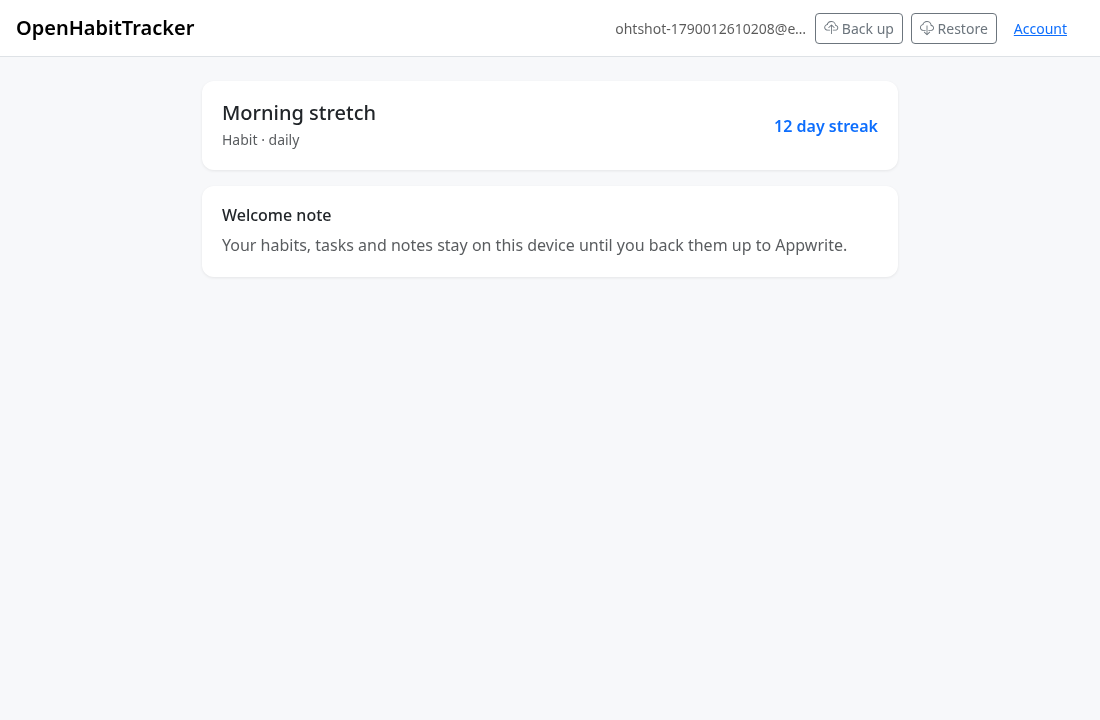The width and height of the screenshot is (1100, 720).
Task: Click the 'Habit · daily' subtitle
Action: coord(261,140)
